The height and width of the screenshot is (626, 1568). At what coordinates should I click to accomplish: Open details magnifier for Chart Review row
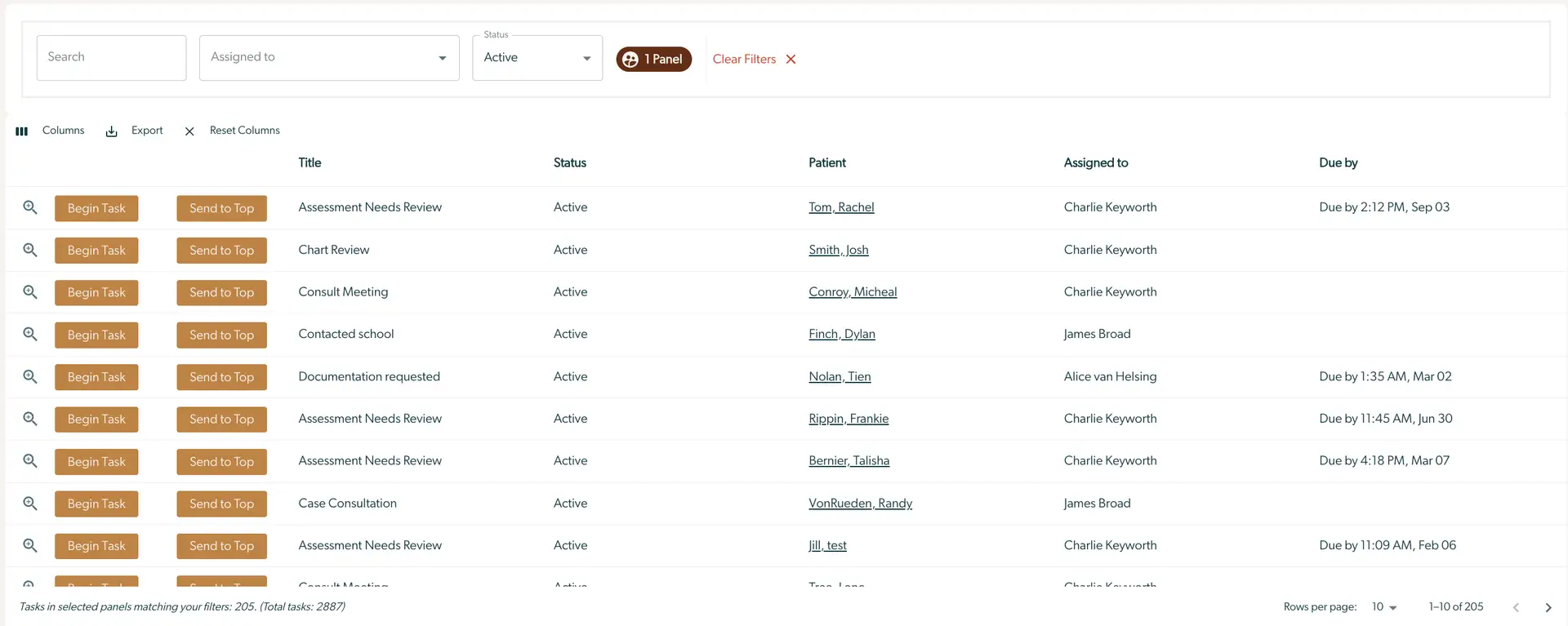30,250
